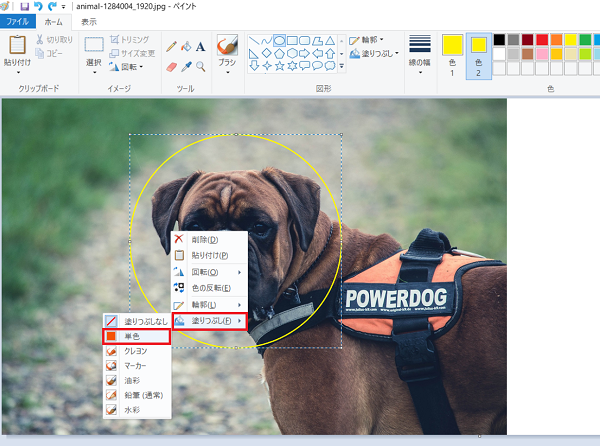Viewport: 600px width, 446px height.
Task: Select Color 1 (色1) swatch button
Action: pyautogui.click(x=452, y=56)
